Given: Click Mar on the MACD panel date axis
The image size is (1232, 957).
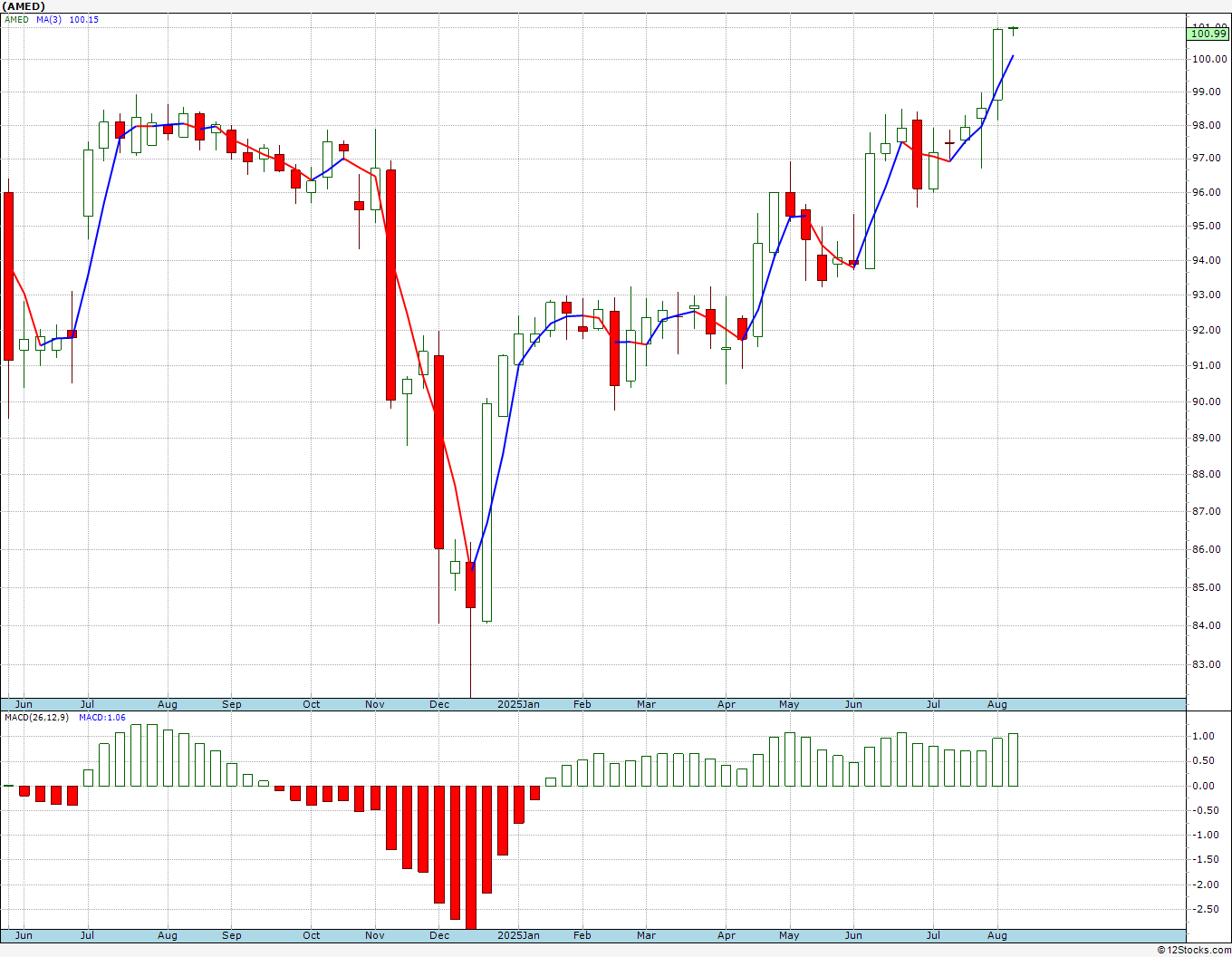Looking at the screenshot, I should coord(646,935).
